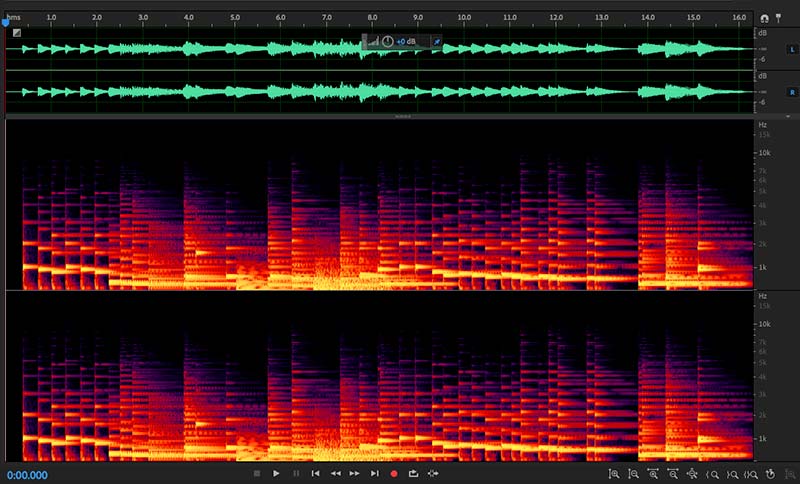Zoom to selection icon

(751, 474)
